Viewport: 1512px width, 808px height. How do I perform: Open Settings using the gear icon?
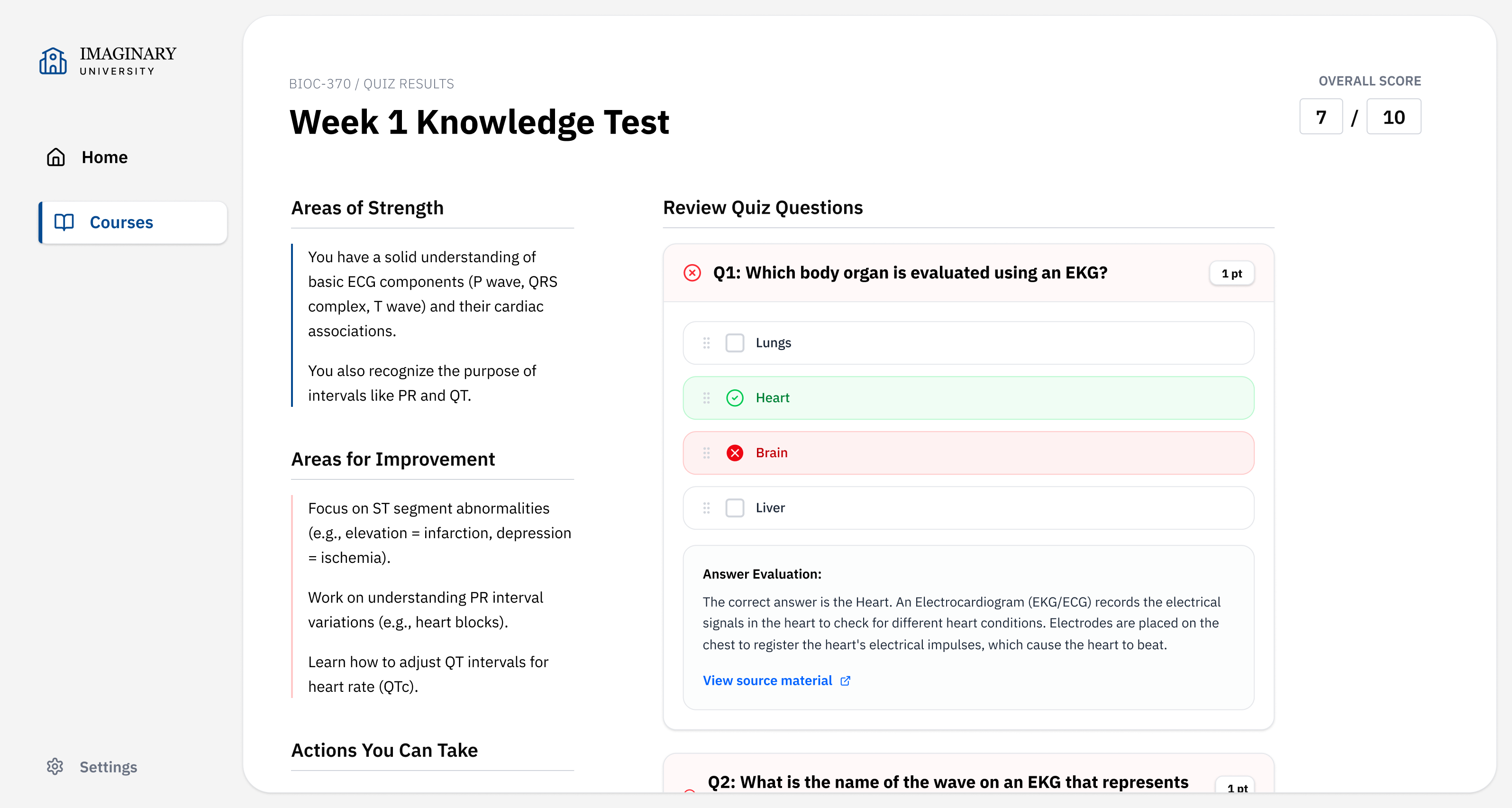tap(55, 767)
